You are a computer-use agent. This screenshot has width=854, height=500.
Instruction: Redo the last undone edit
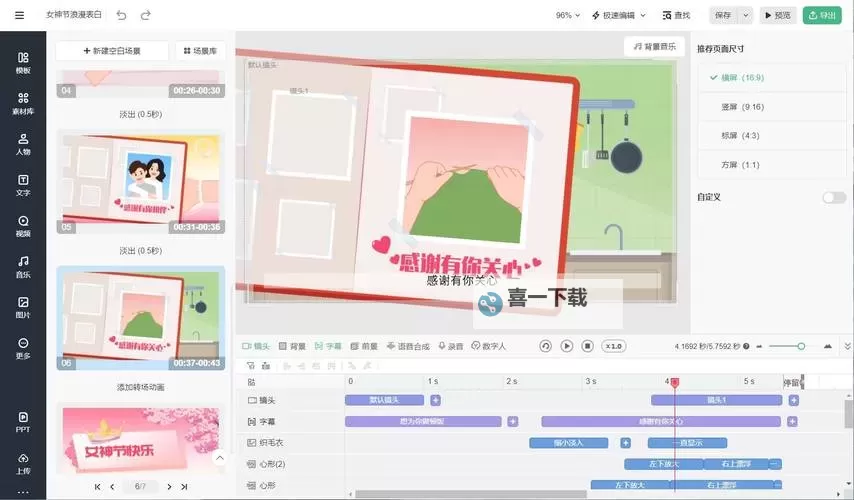tap(145, 15)
